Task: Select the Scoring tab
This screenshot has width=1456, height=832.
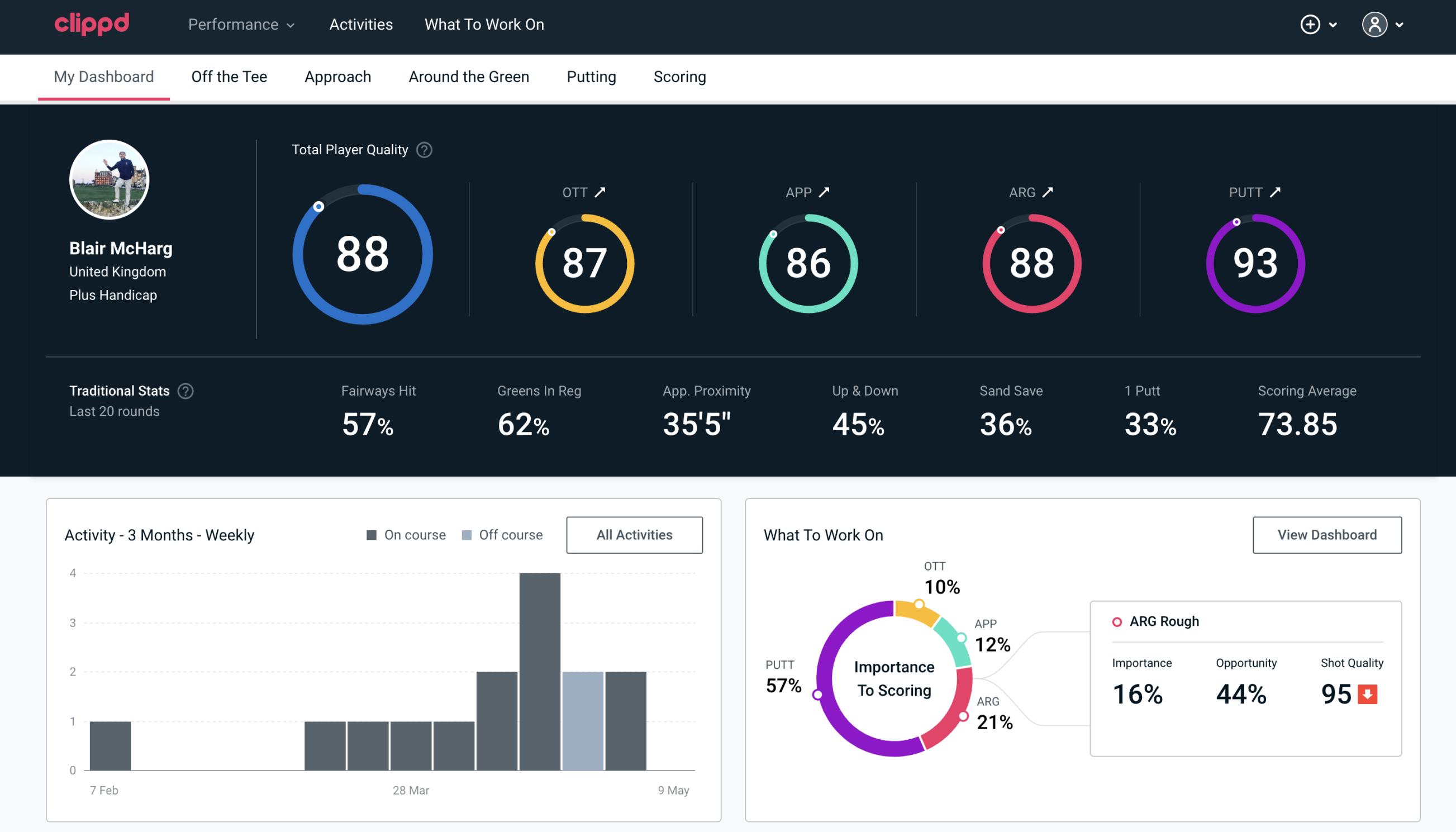Action: coord(680,76)
